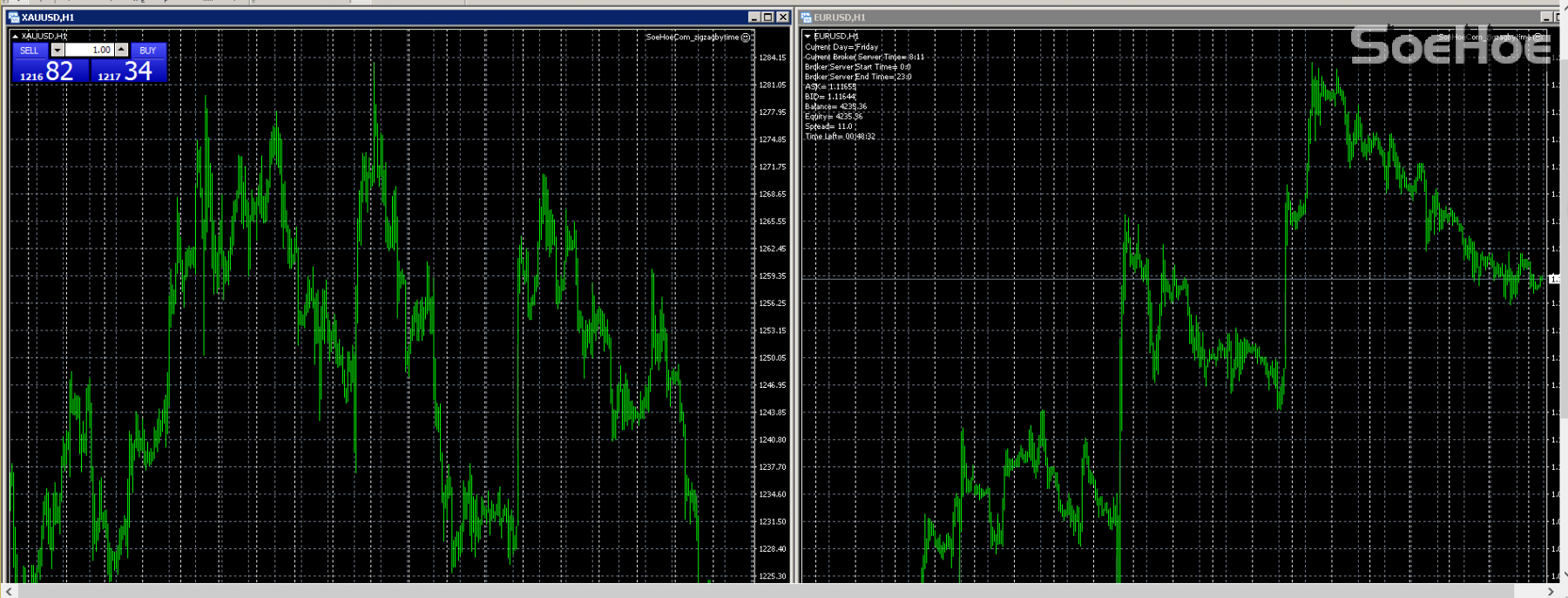The height and width of the screenshot is (598, 1568).
Task: Maximize the XAUUSD,H1 chart window
Action: click(767, 17)
